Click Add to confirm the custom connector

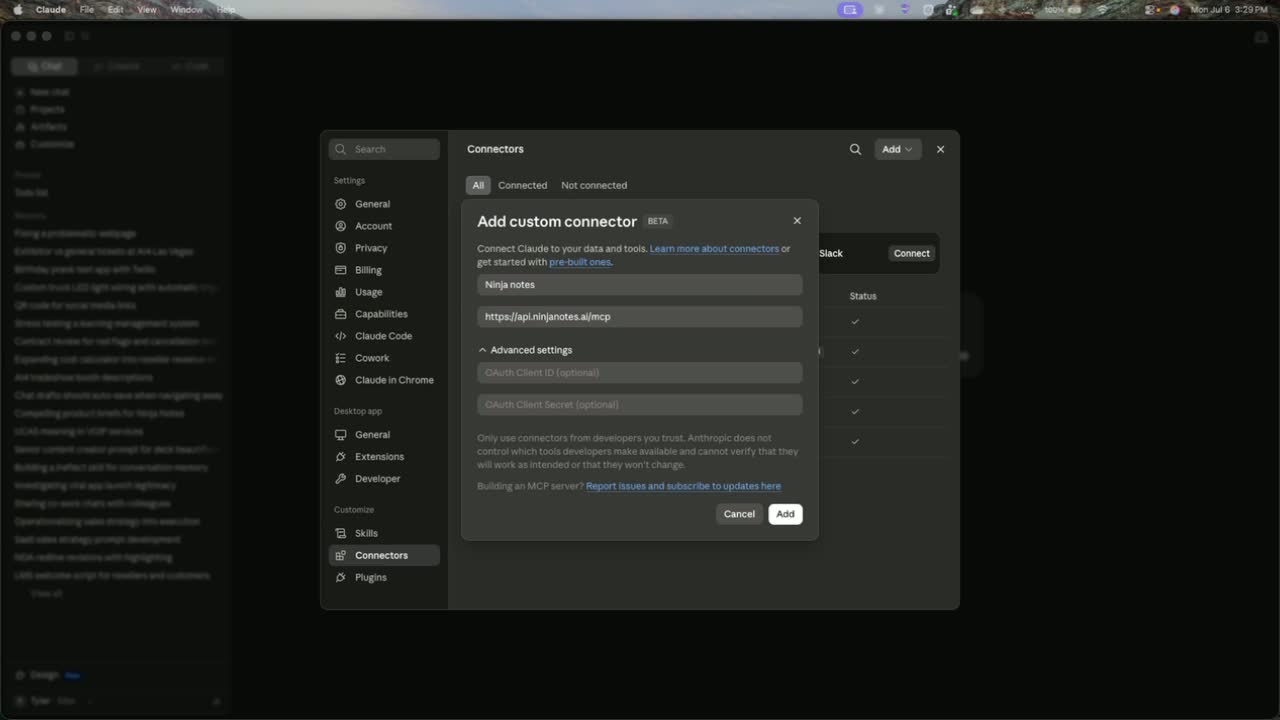coord(785,514)
